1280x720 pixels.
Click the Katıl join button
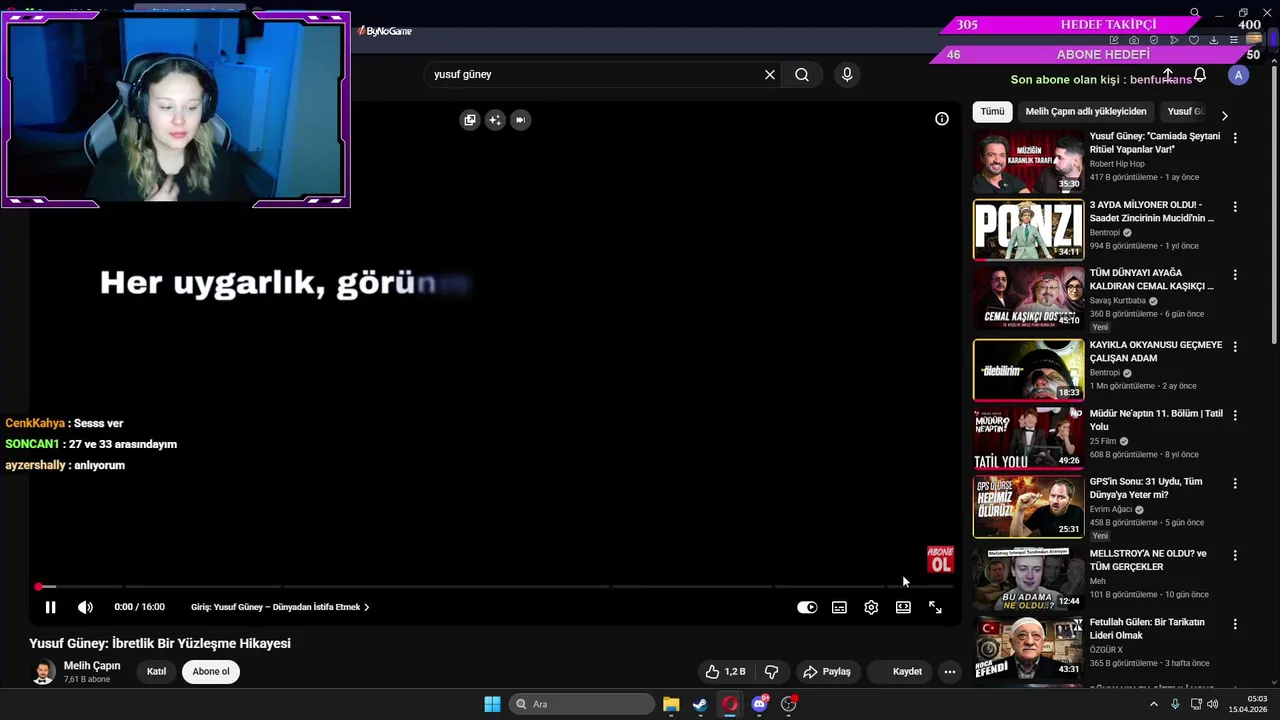click(157, 672)
